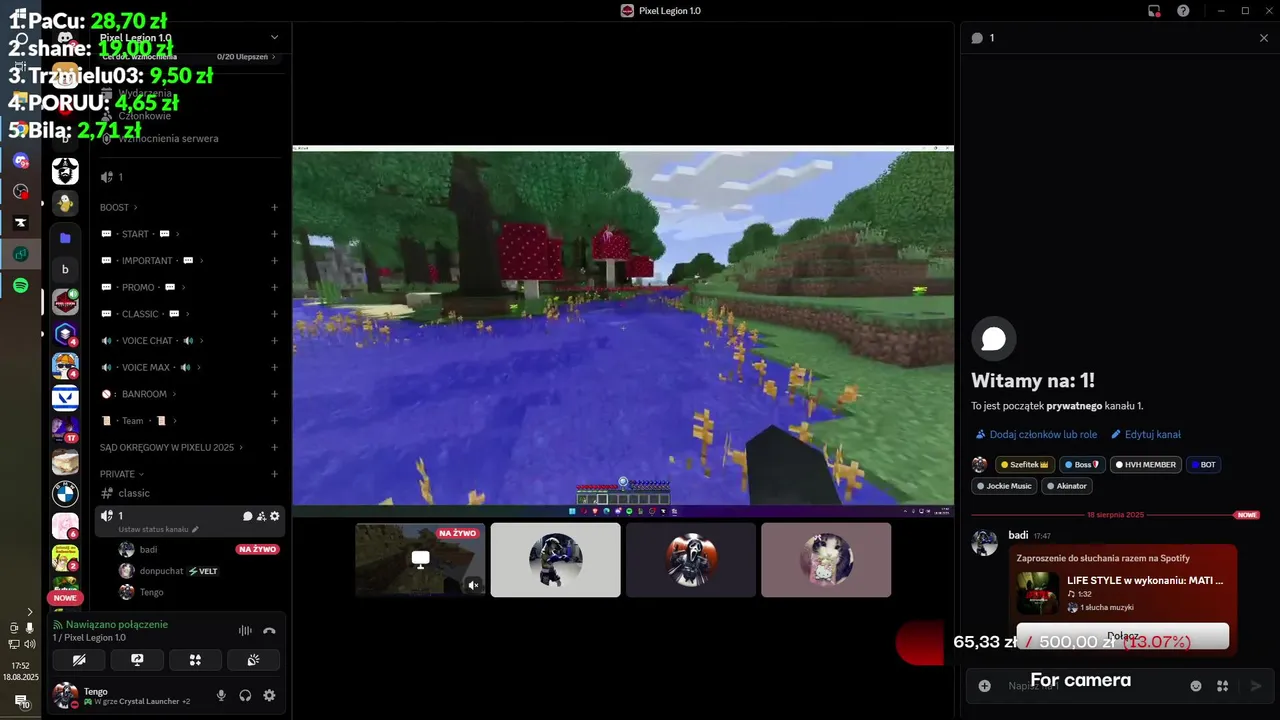Open the soundboard in the voice panel

253,660
